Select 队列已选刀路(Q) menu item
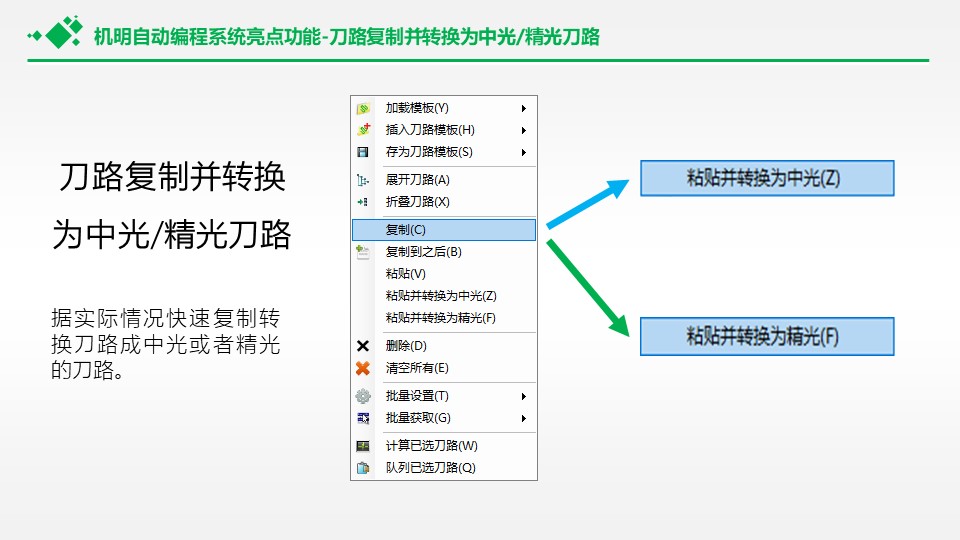Image resolution: width=960 pixels, height=540 pixels. (x=444, y=468)
